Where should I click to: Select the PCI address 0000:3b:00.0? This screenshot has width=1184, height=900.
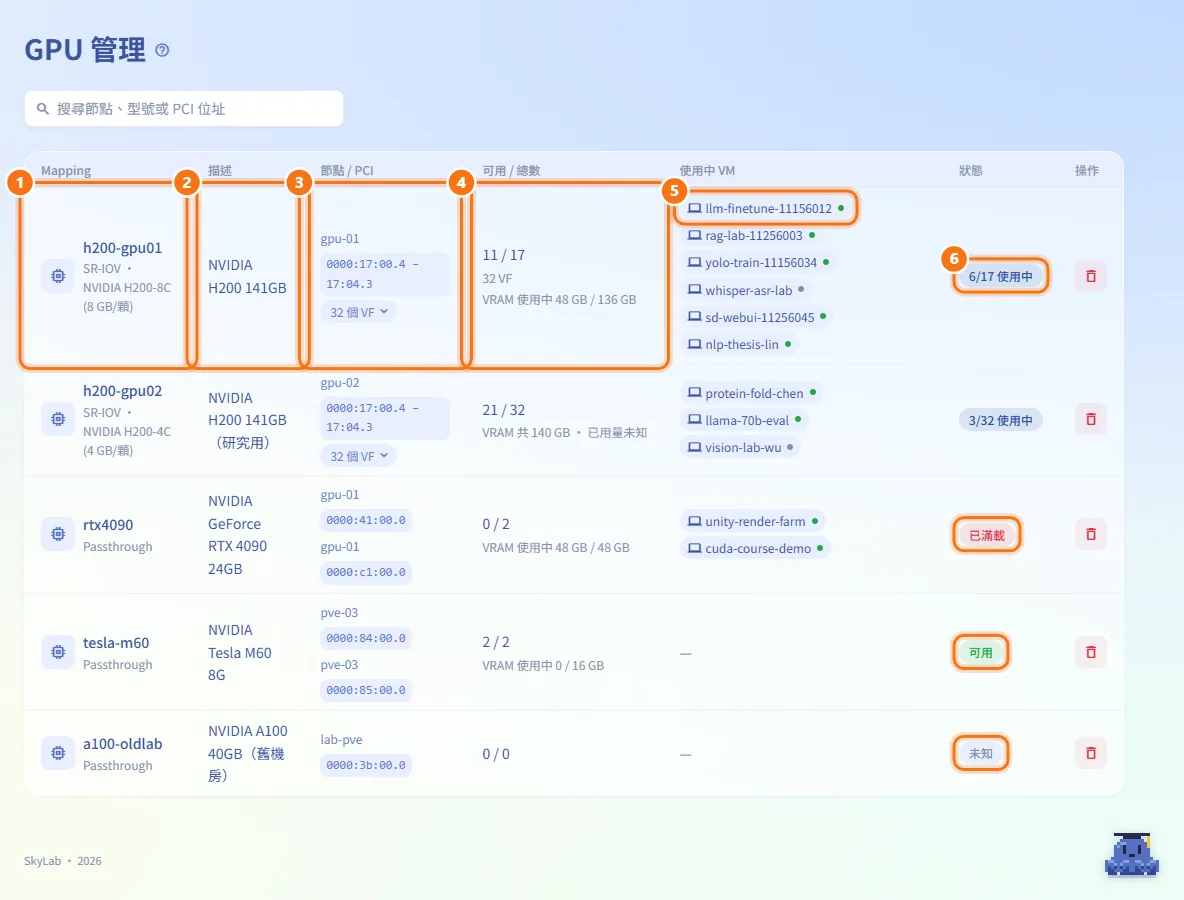pyautogui.click(x=366, y=765)
